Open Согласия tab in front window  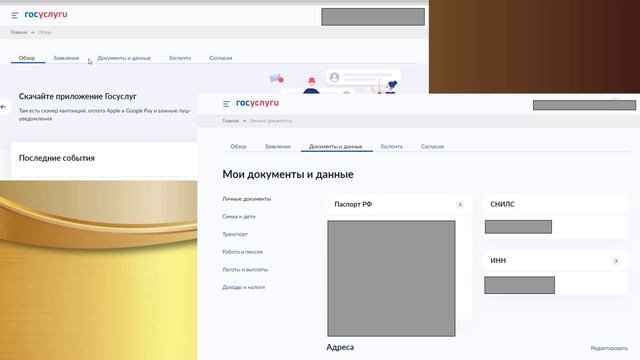[x=432, y=146]
